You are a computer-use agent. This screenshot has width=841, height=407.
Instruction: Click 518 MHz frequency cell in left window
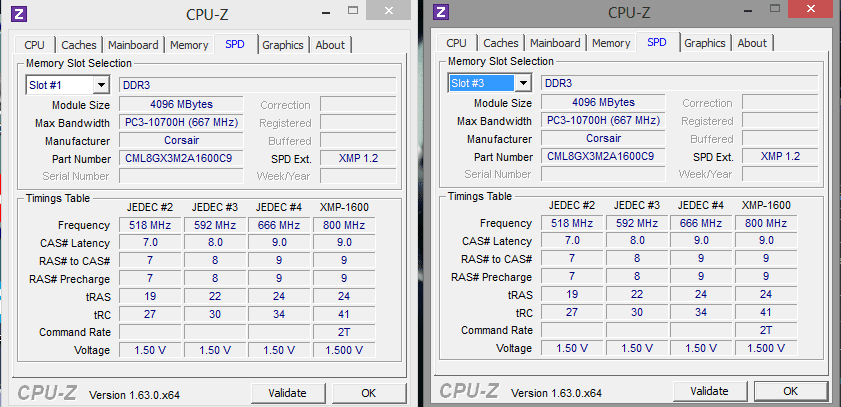150,225
